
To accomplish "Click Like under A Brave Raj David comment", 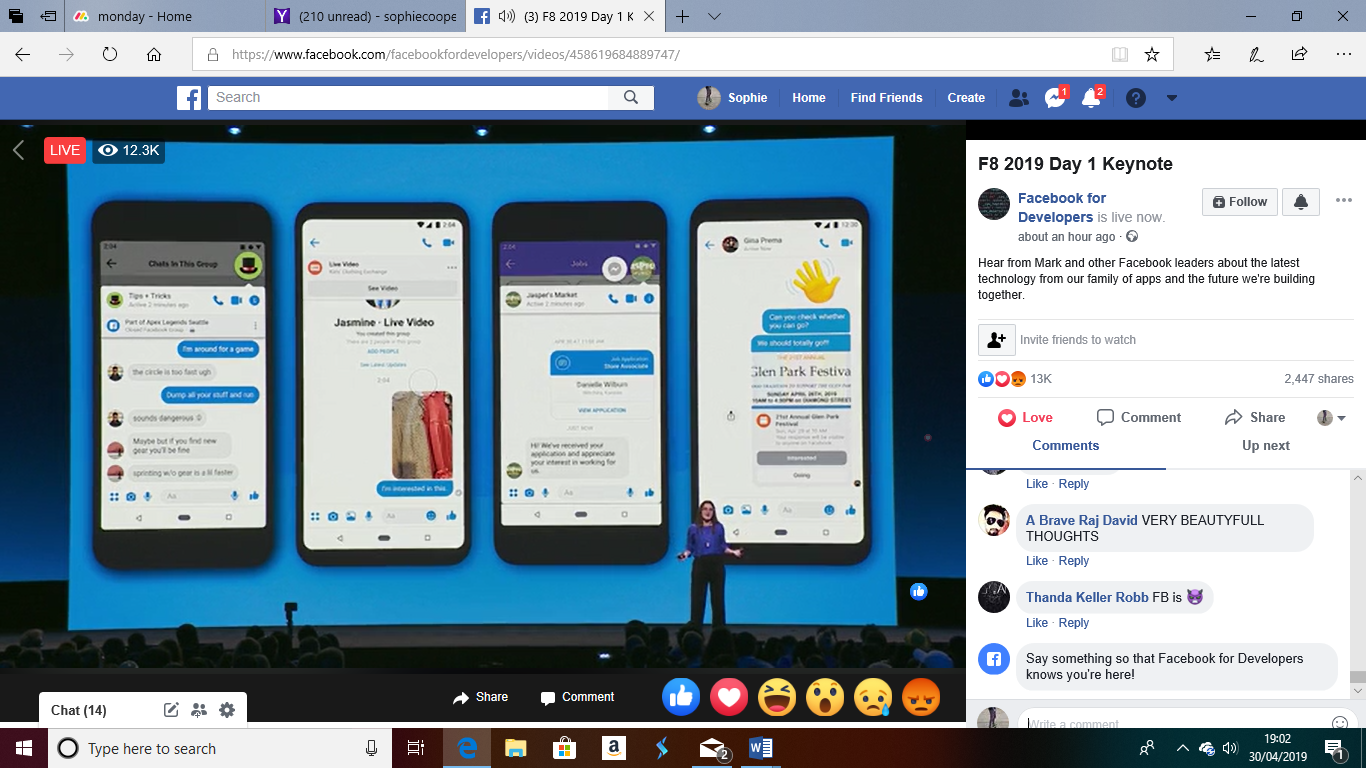I will click(x=1037, y=561).
